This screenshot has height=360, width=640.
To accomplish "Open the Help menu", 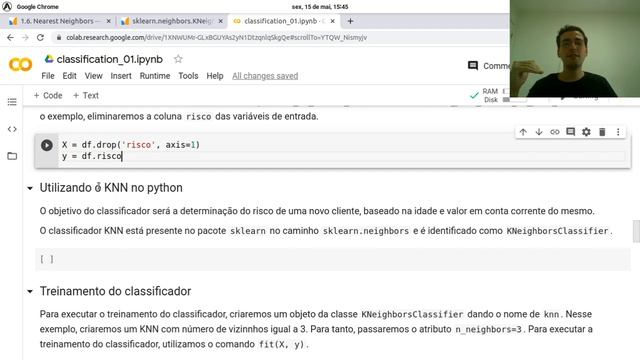I will [215, 76].
